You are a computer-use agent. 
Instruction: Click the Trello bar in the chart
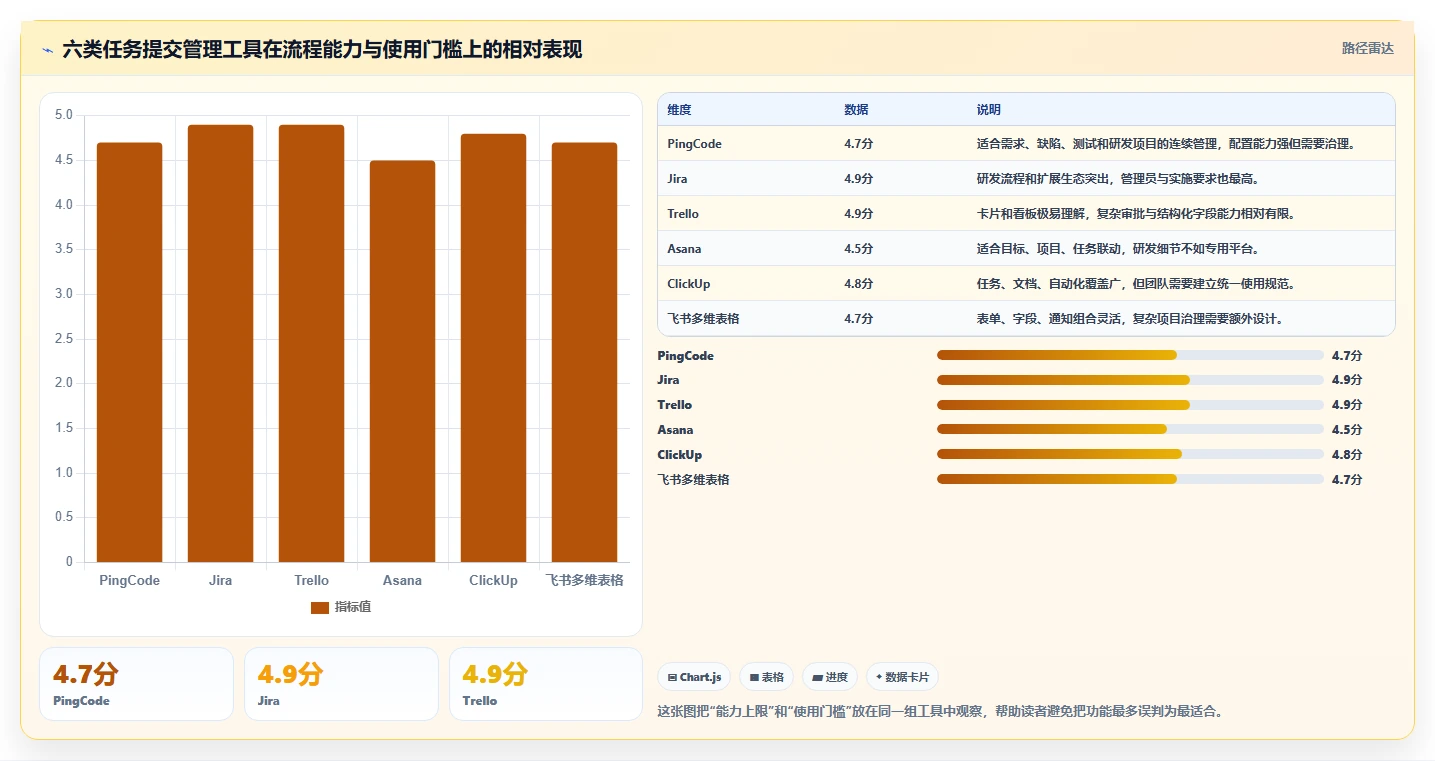[x=312, y=343]
